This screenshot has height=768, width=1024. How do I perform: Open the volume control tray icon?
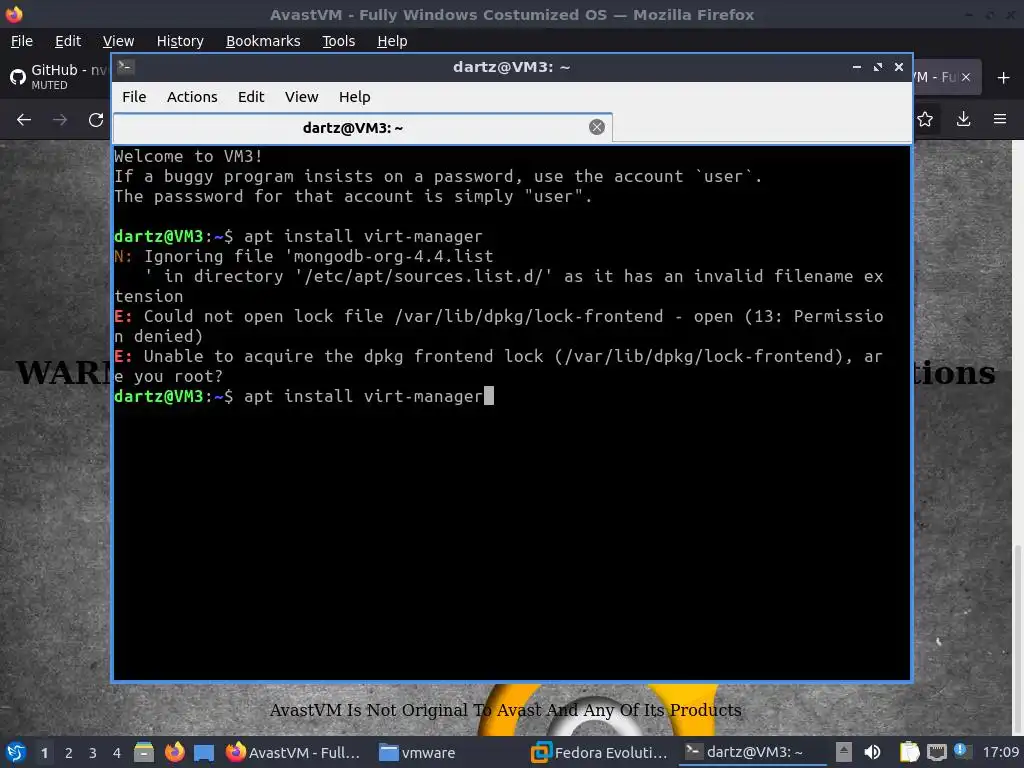coord(872,752)
